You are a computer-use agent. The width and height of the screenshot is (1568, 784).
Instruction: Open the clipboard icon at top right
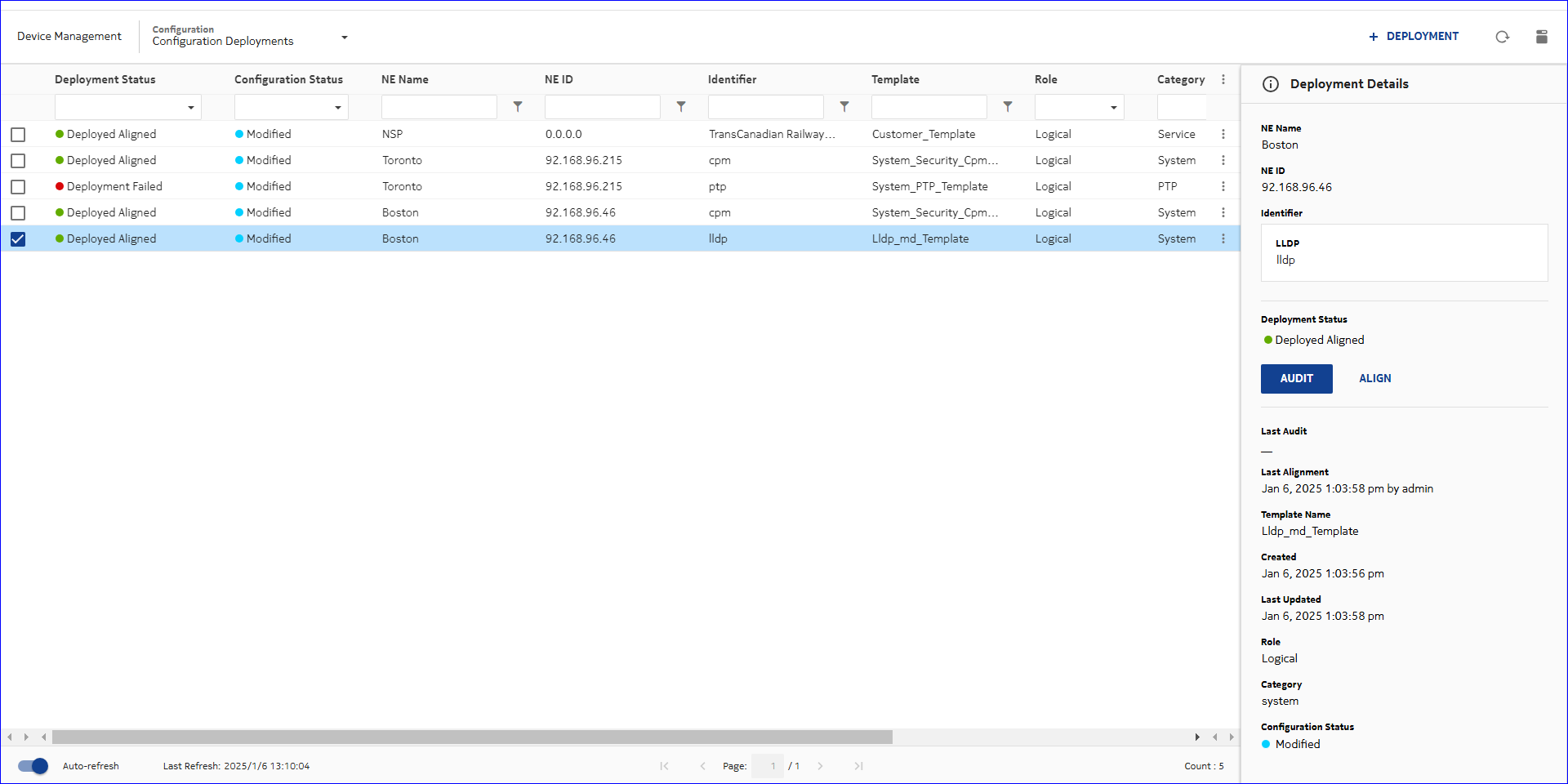coord(1541,37)
